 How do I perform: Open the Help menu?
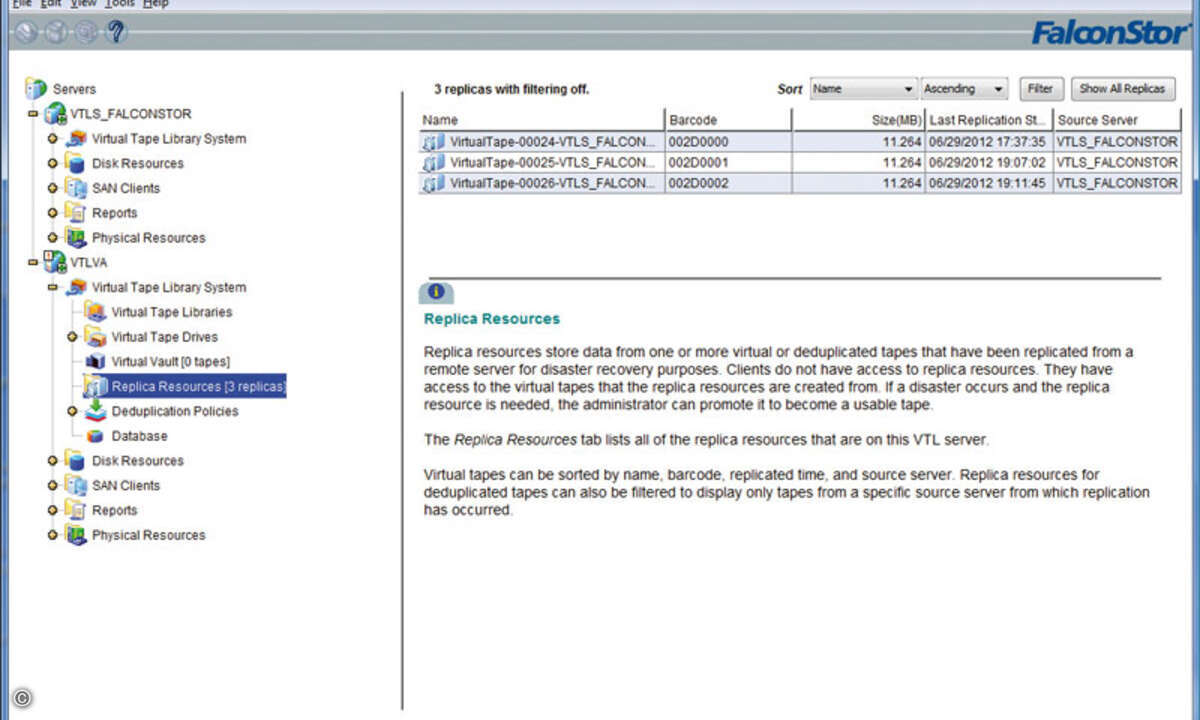(156, 4)
